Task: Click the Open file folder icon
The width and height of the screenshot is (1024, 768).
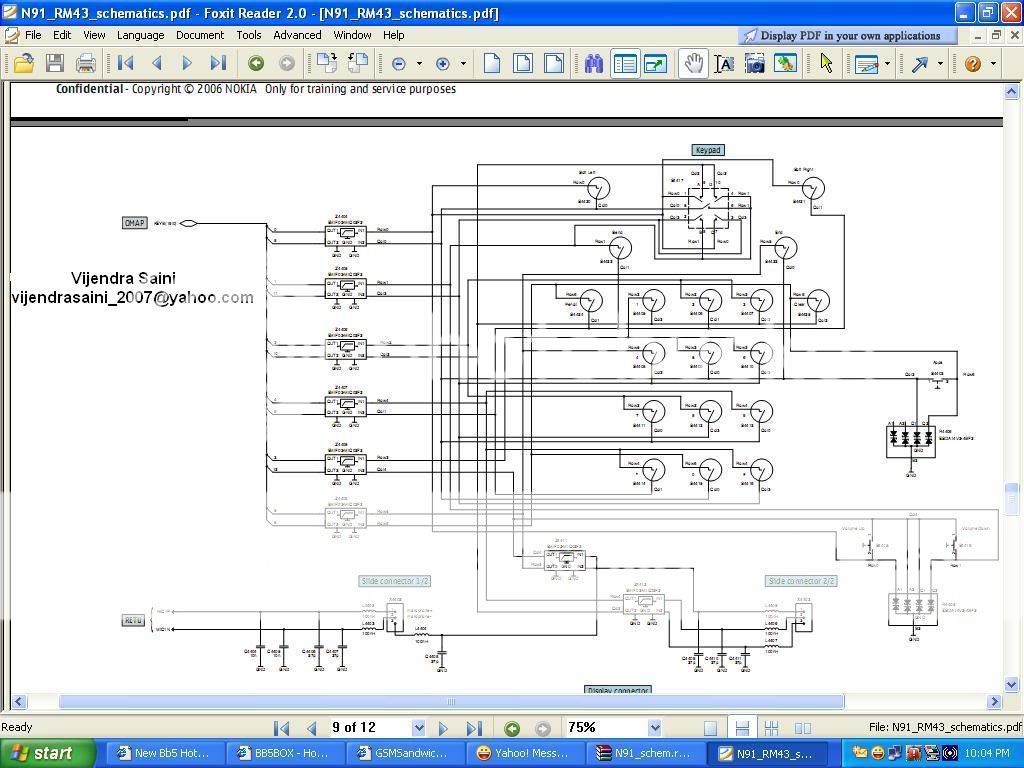Action: coord(24,63)
